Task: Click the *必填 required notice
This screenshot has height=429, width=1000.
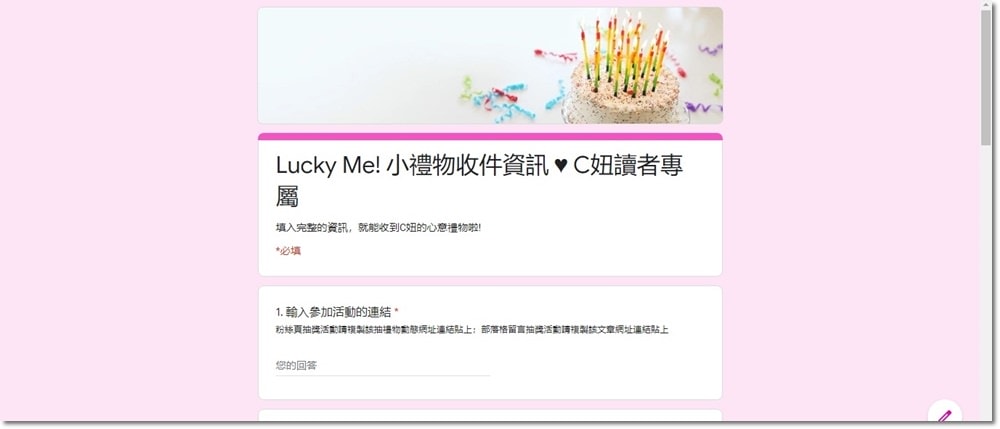Action: click(288, 251)
